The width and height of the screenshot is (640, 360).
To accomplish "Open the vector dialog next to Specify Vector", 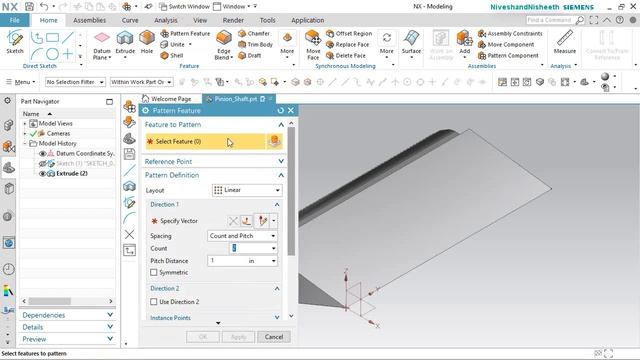I will tap(246, 221).
